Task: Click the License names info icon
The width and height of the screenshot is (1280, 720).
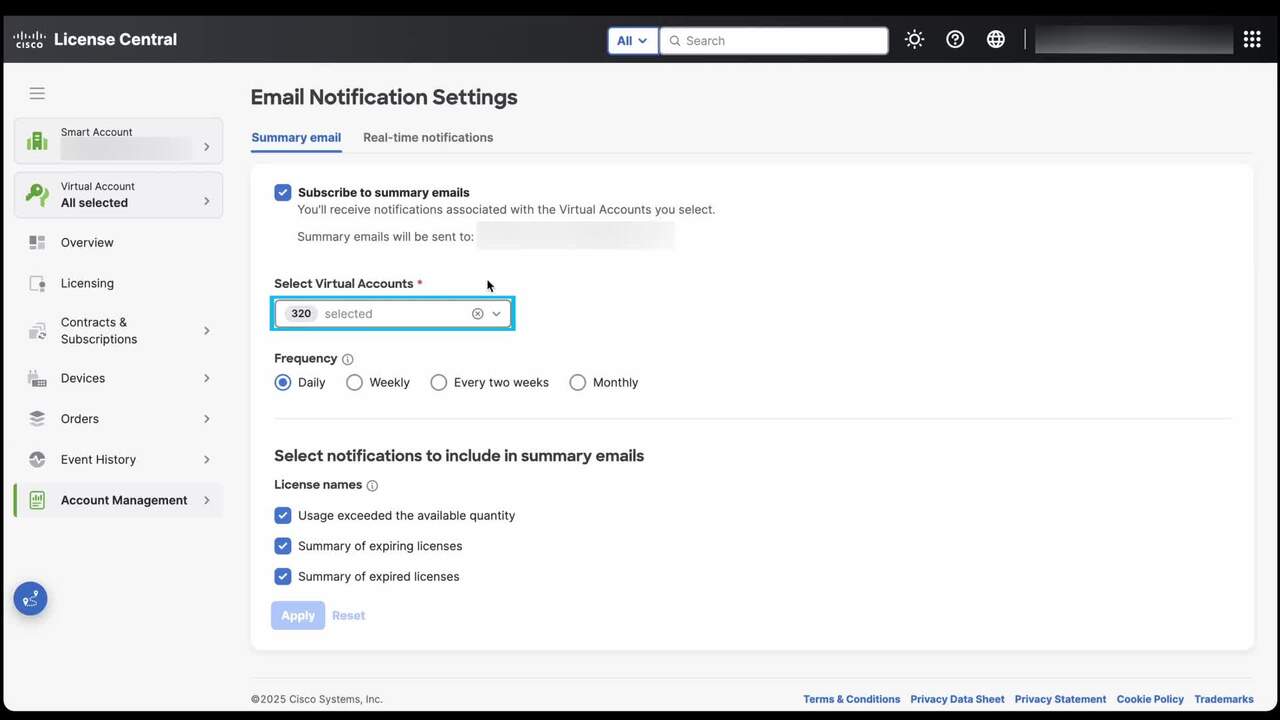Action: [372, 486]
